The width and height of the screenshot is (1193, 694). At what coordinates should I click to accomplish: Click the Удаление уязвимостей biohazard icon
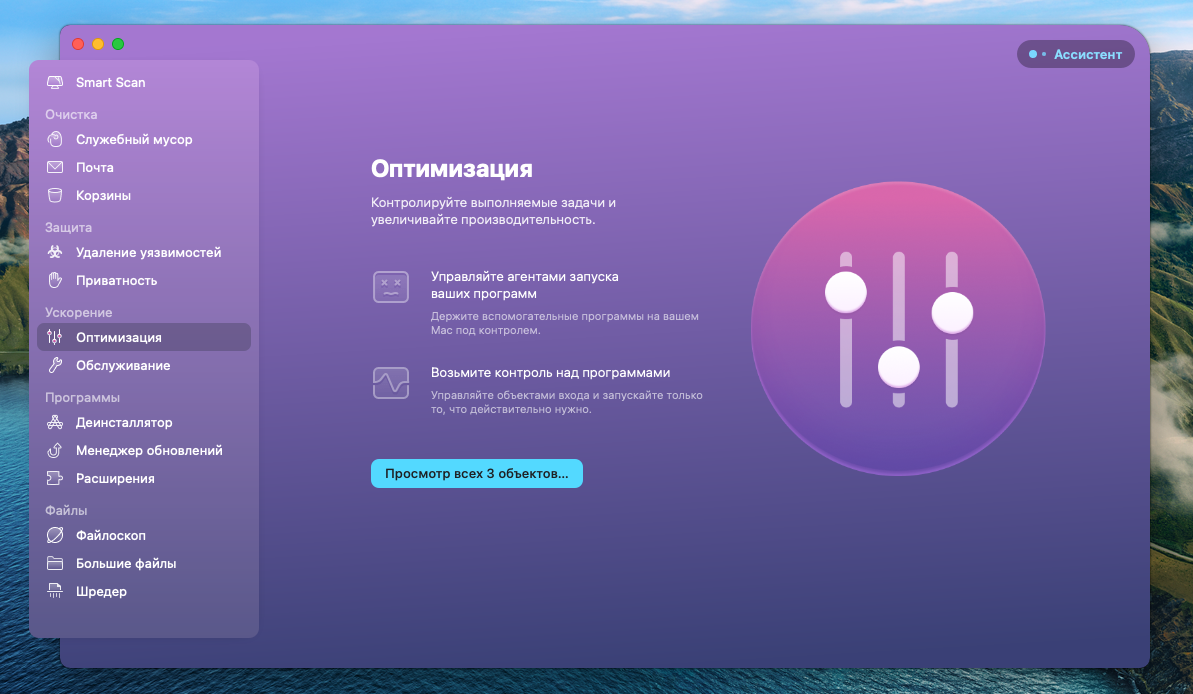[x=55, y=253]
